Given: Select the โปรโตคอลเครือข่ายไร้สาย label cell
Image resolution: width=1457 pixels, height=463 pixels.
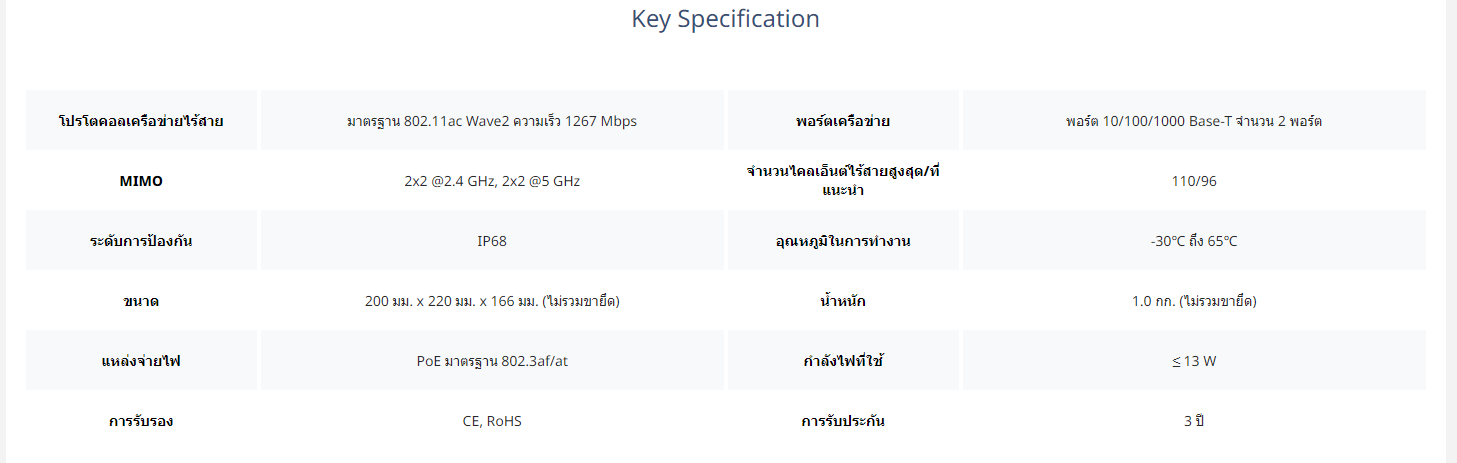Looking at the screenshot, I should 141,121.
